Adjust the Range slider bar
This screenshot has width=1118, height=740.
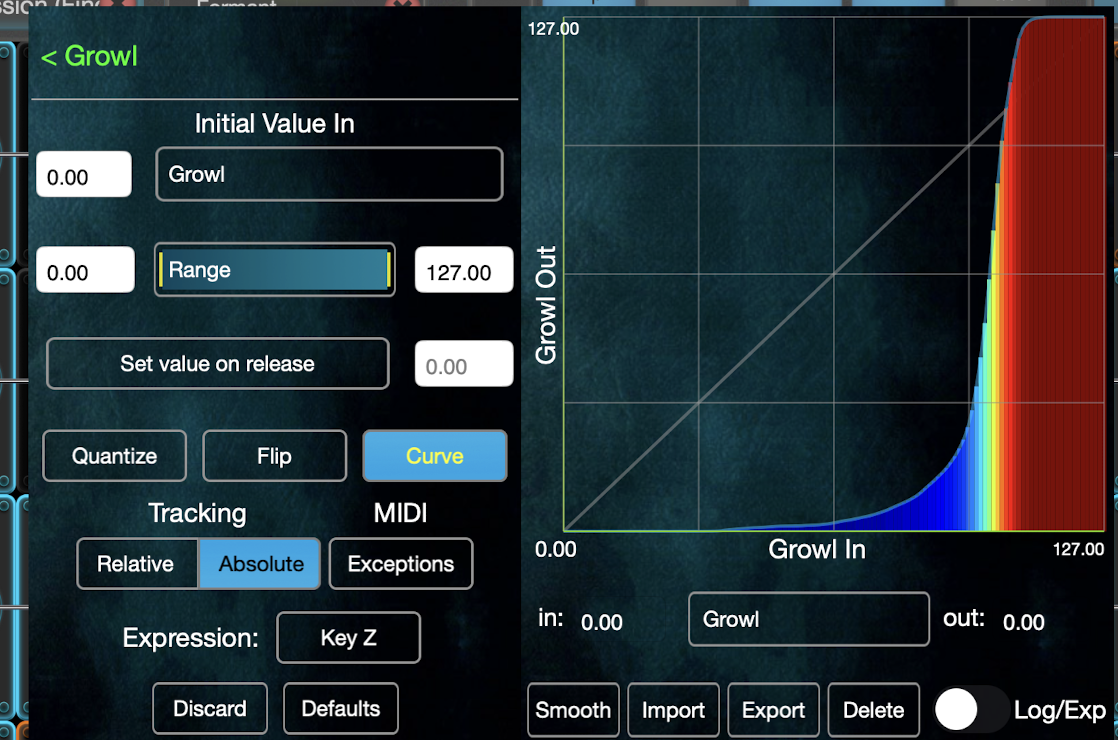coord(275,270)
